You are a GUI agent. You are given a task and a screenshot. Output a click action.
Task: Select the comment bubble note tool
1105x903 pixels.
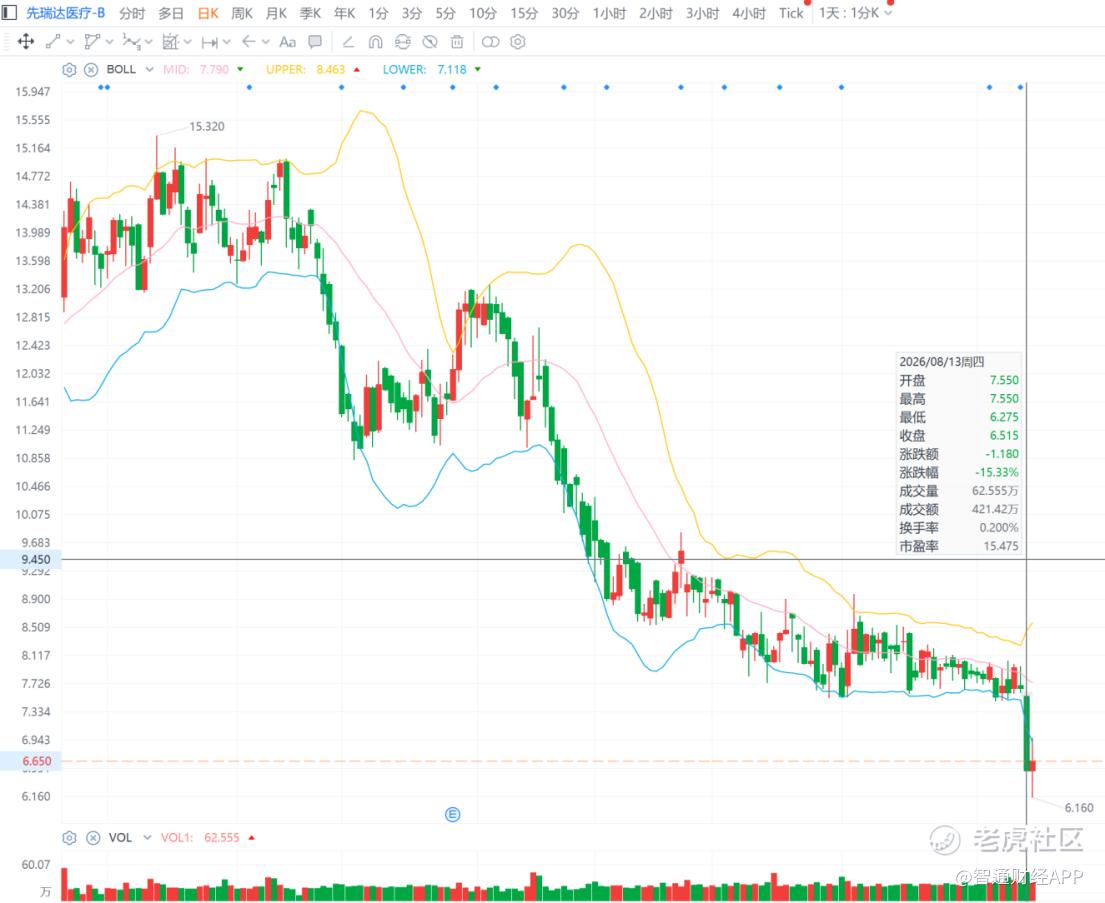(x=315, y=42)
